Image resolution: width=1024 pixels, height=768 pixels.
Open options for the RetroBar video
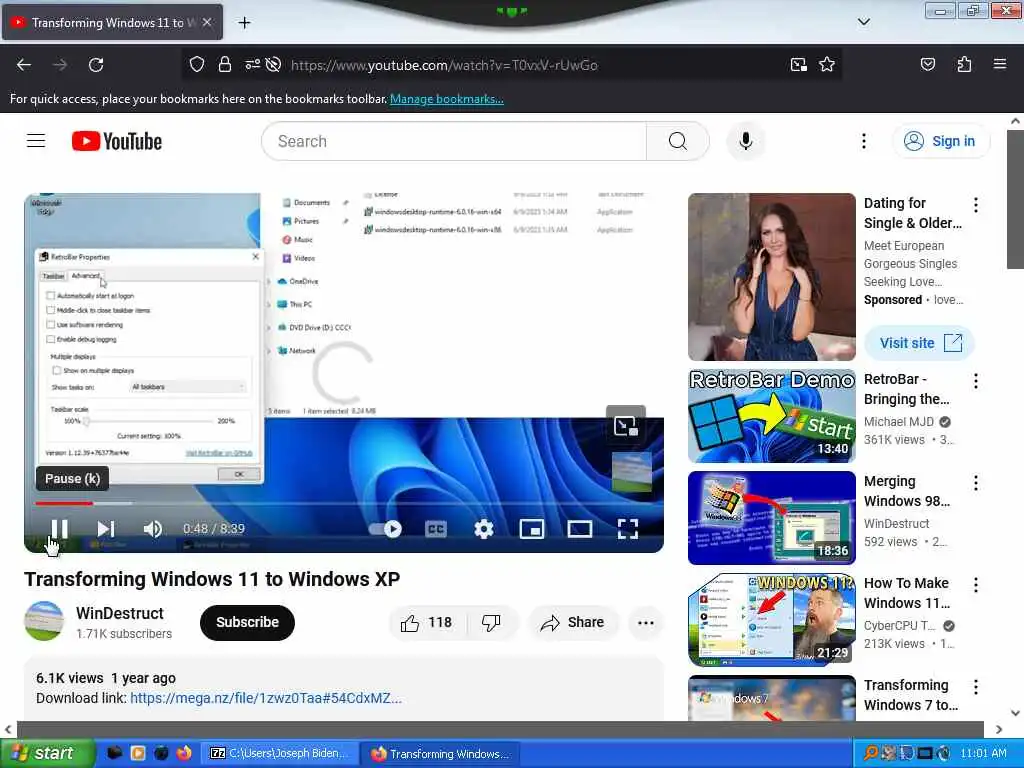pyautogui.click(x=976, y=381)
